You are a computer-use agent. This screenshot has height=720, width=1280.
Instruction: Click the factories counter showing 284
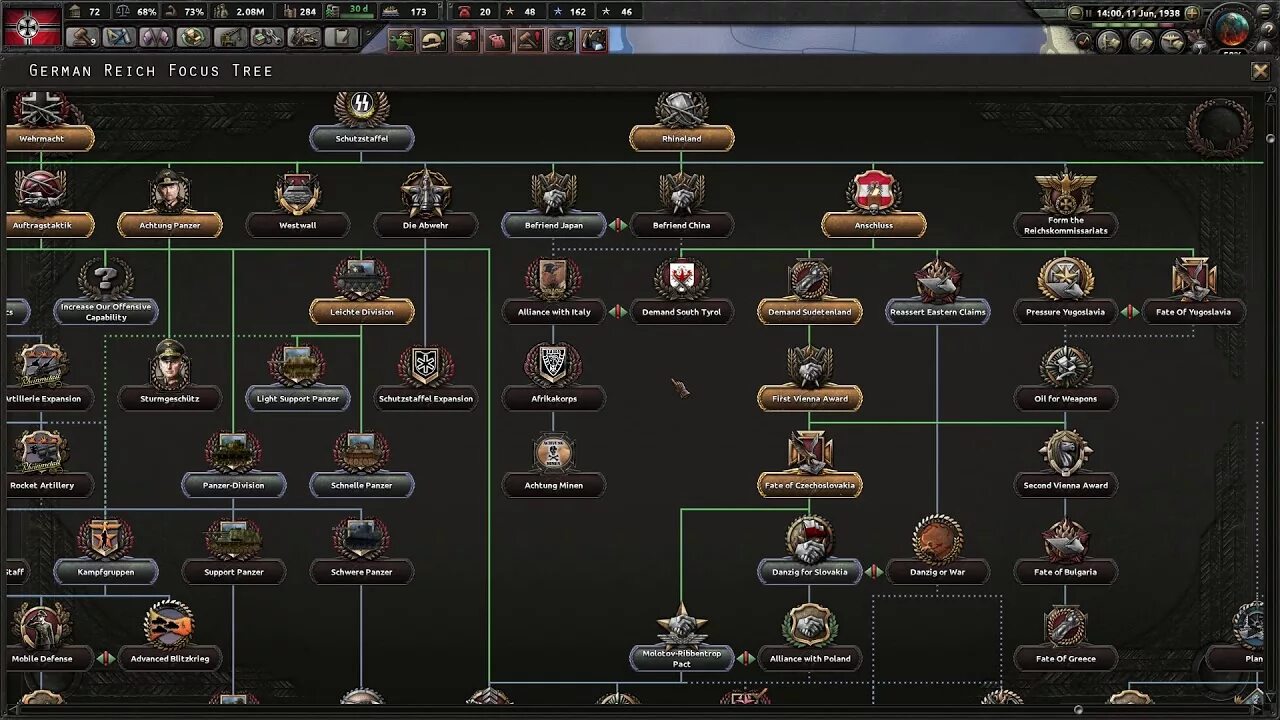(299, 12)
